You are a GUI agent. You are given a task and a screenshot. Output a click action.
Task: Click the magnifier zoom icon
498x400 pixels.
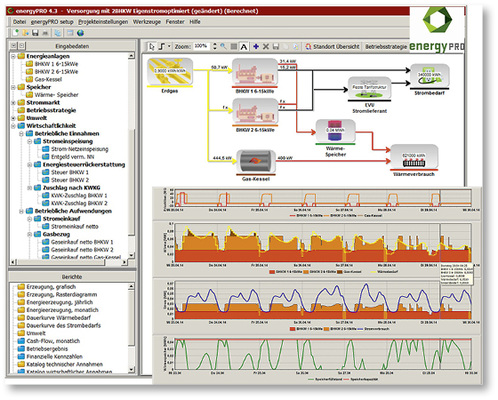point(223,46)
